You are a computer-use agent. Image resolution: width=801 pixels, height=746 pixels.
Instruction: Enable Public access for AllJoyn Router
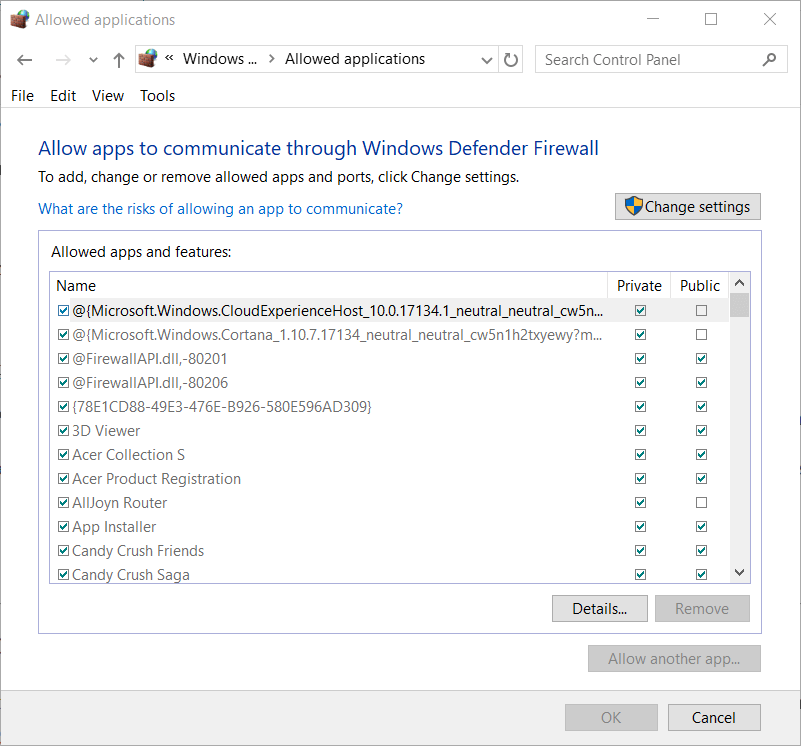pyautogui.click(x=701, y=502)
